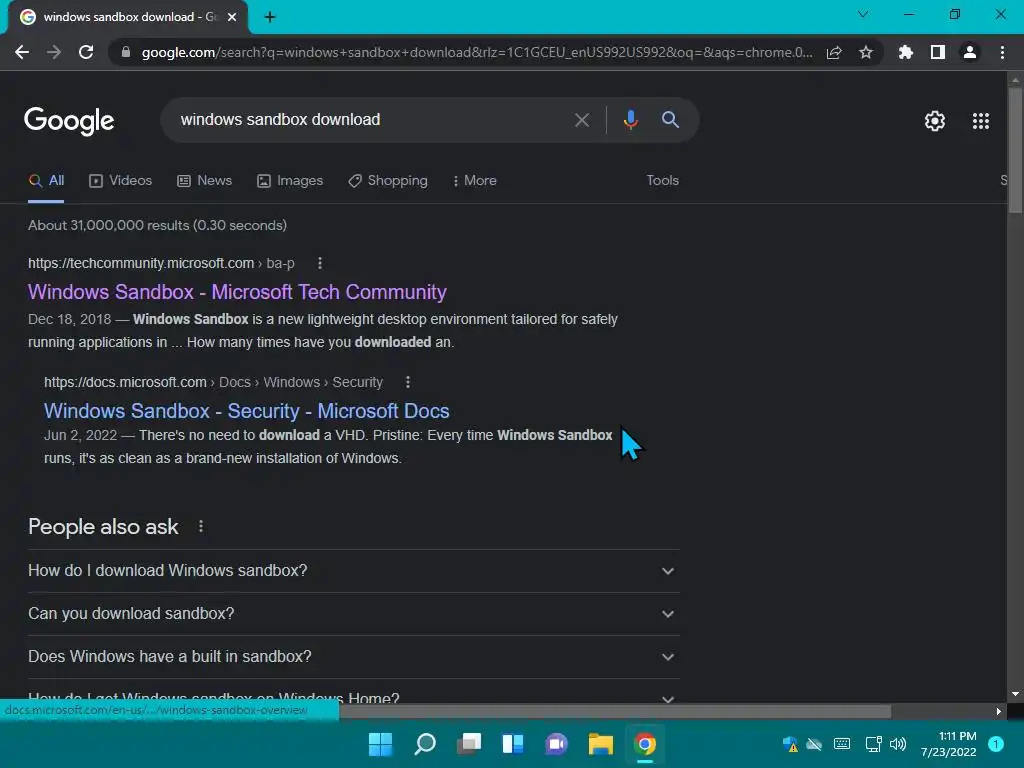The height and width of the screenshot is (768, 1024).
Task: Open the tab search chevron in the title bar
Action: (863, 14)
